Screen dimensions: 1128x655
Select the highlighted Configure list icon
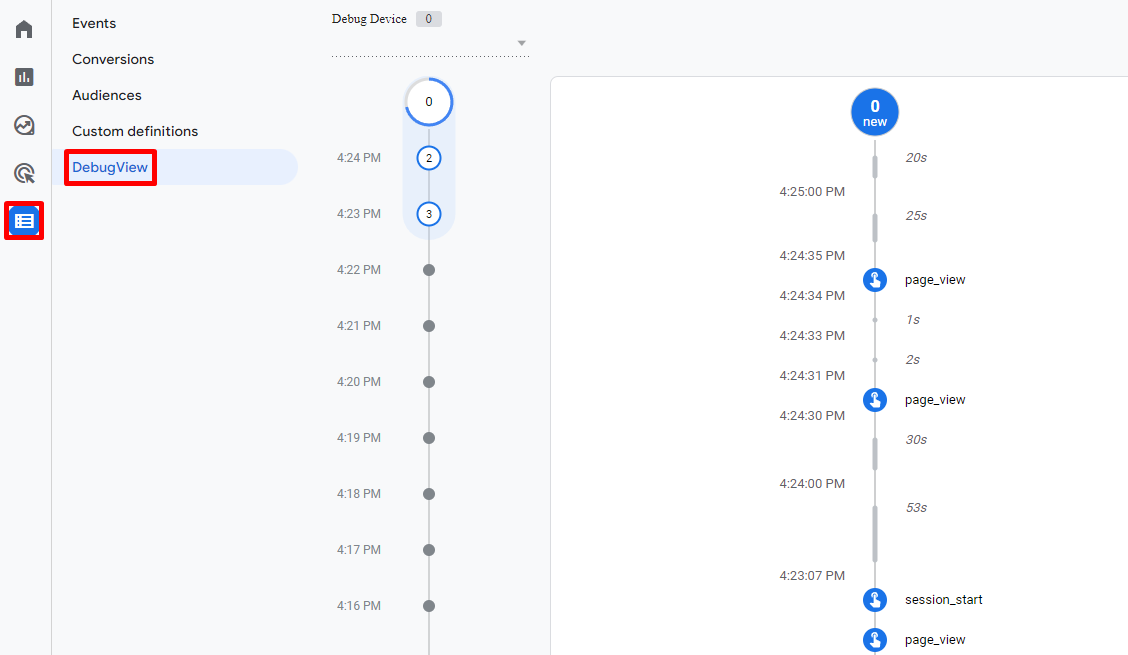24,220
